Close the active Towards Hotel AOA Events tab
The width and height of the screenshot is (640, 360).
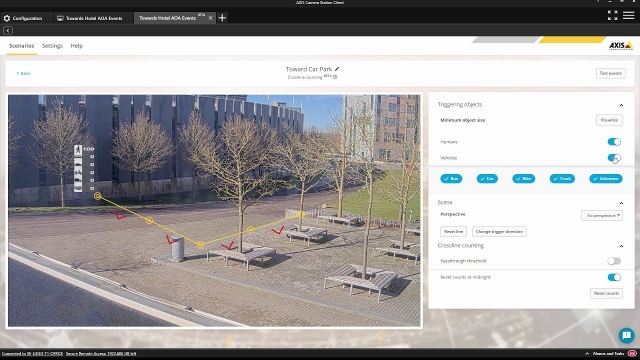point(210,18)
